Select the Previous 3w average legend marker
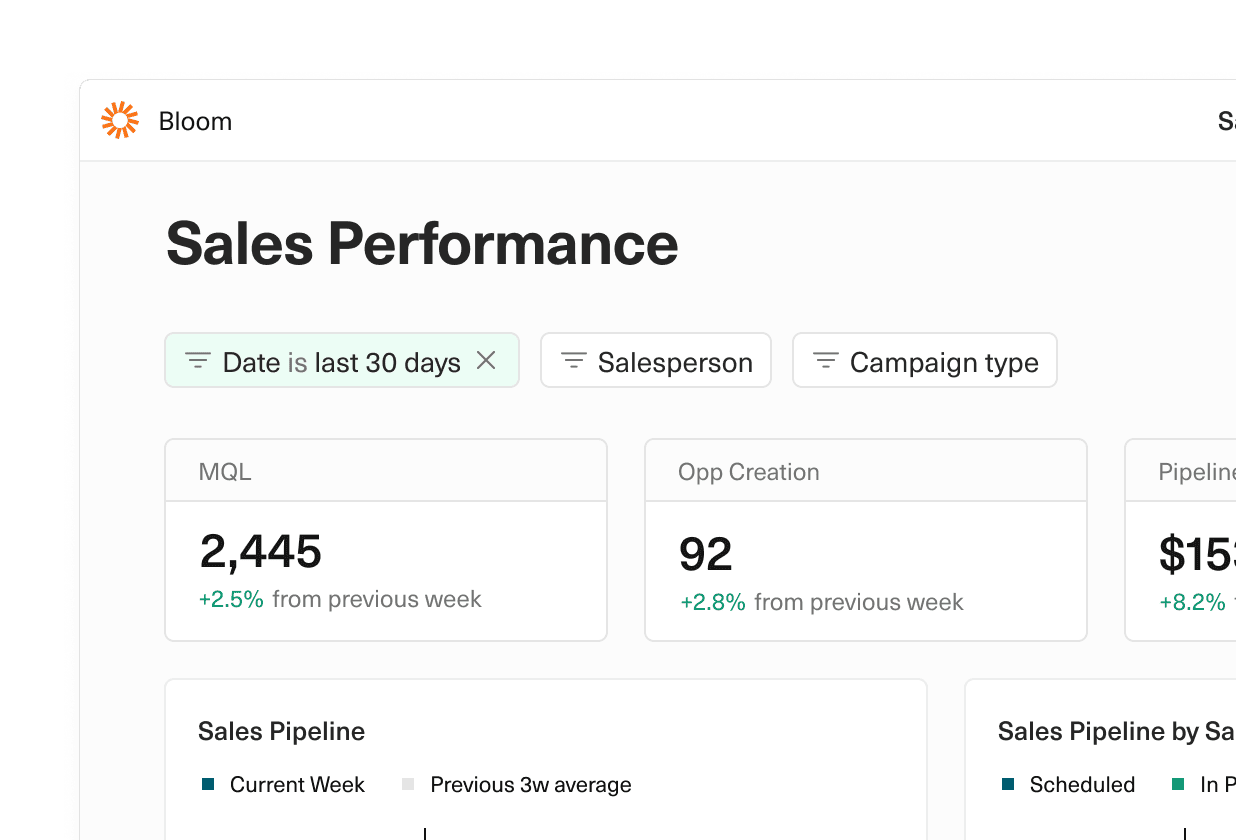Viewport: 1236px width, 840px height. click(x=407, y=785)
